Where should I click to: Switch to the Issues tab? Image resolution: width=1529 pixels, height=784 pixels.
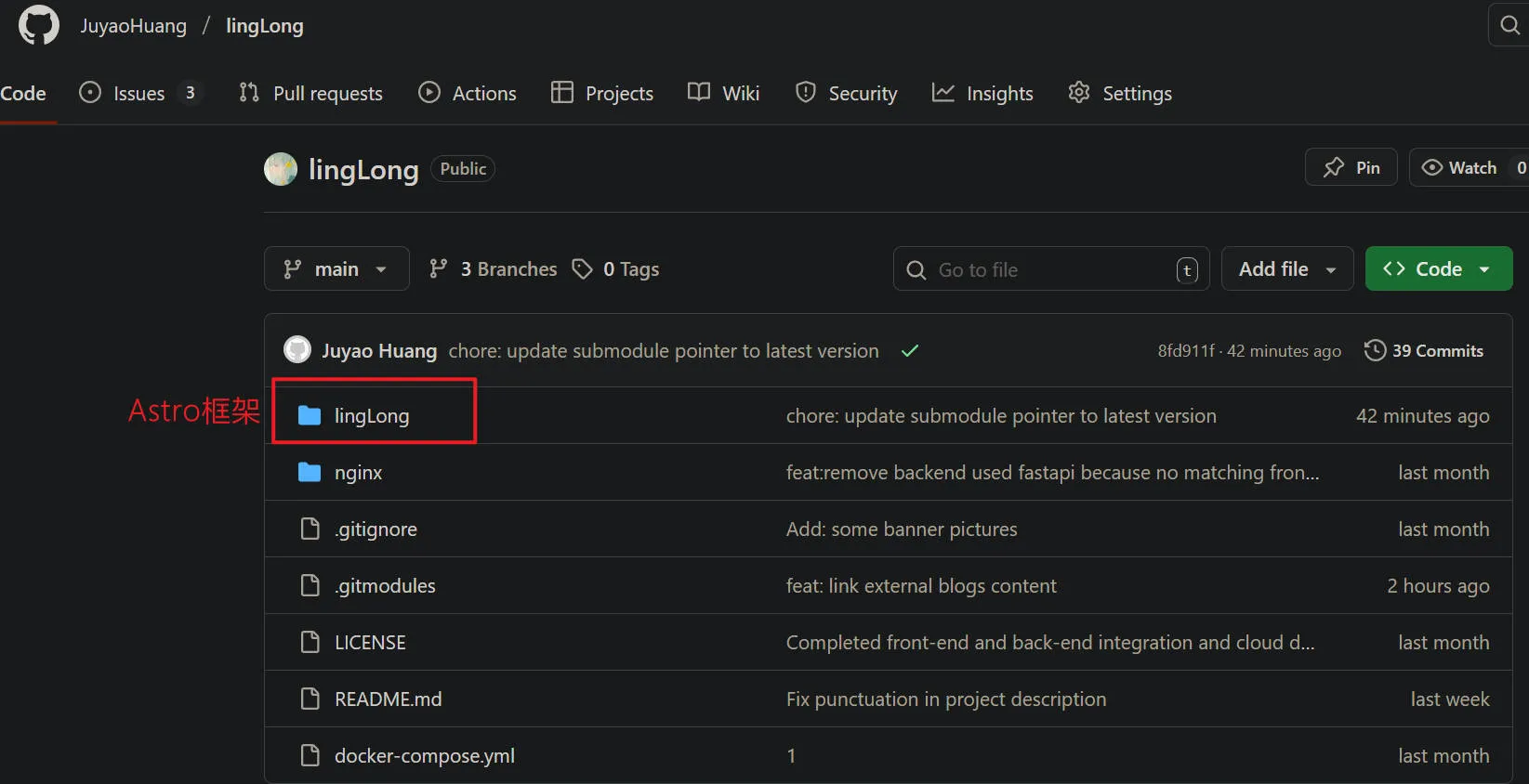(138, 93)
